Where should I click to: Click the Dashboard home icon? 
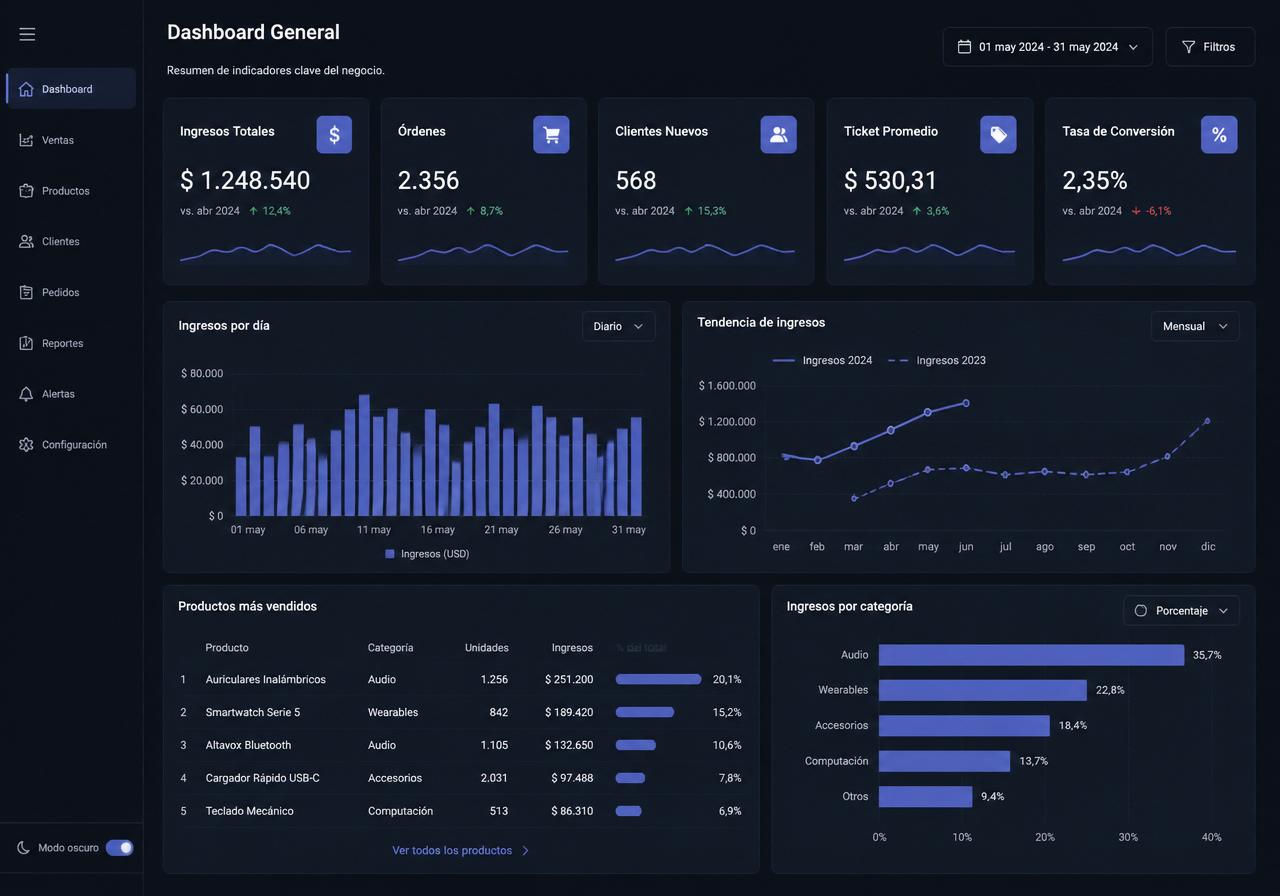point(26,89)
